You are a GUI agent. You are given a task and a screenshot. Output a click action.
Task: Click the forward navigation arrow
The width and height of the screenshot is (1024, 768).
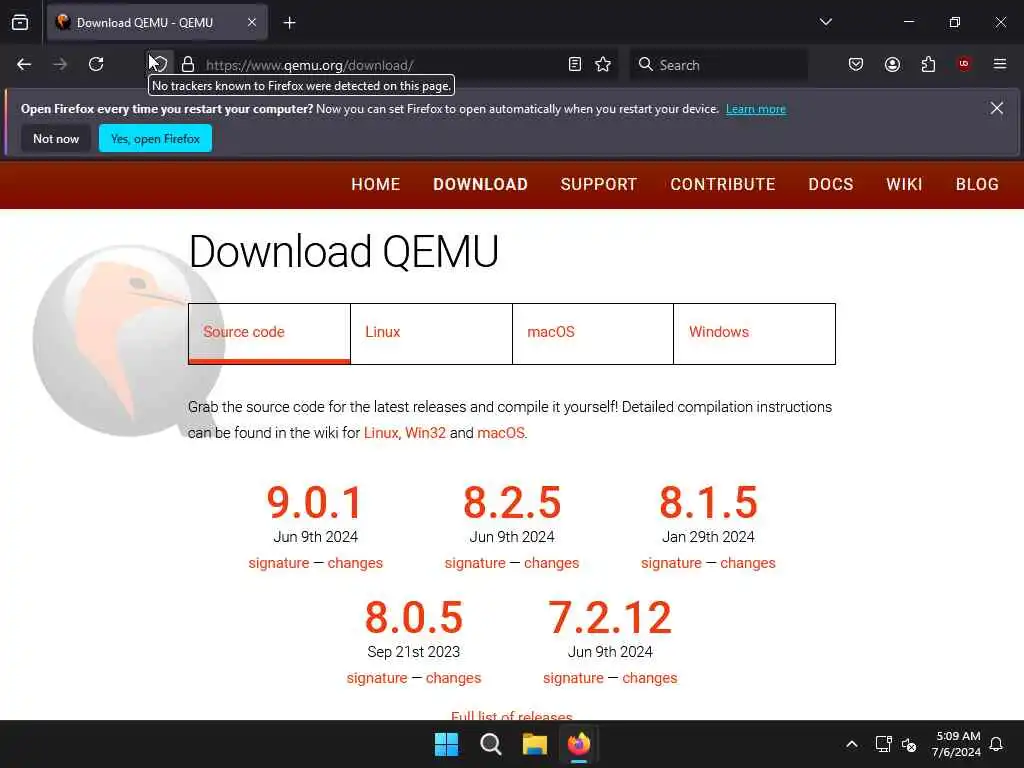(x=60, y=65)
